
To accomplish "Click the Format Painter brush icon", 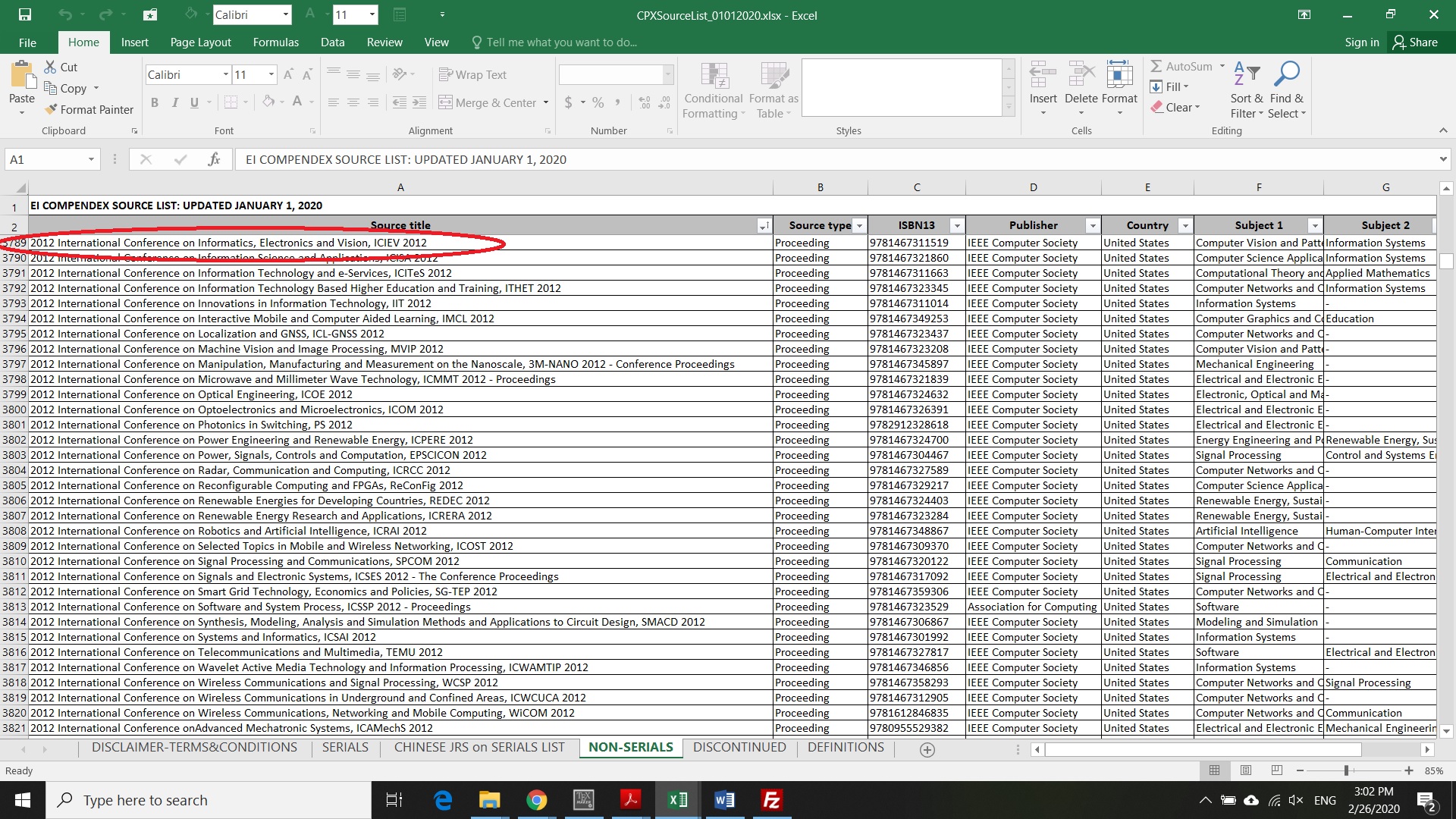I will point(51,109).
